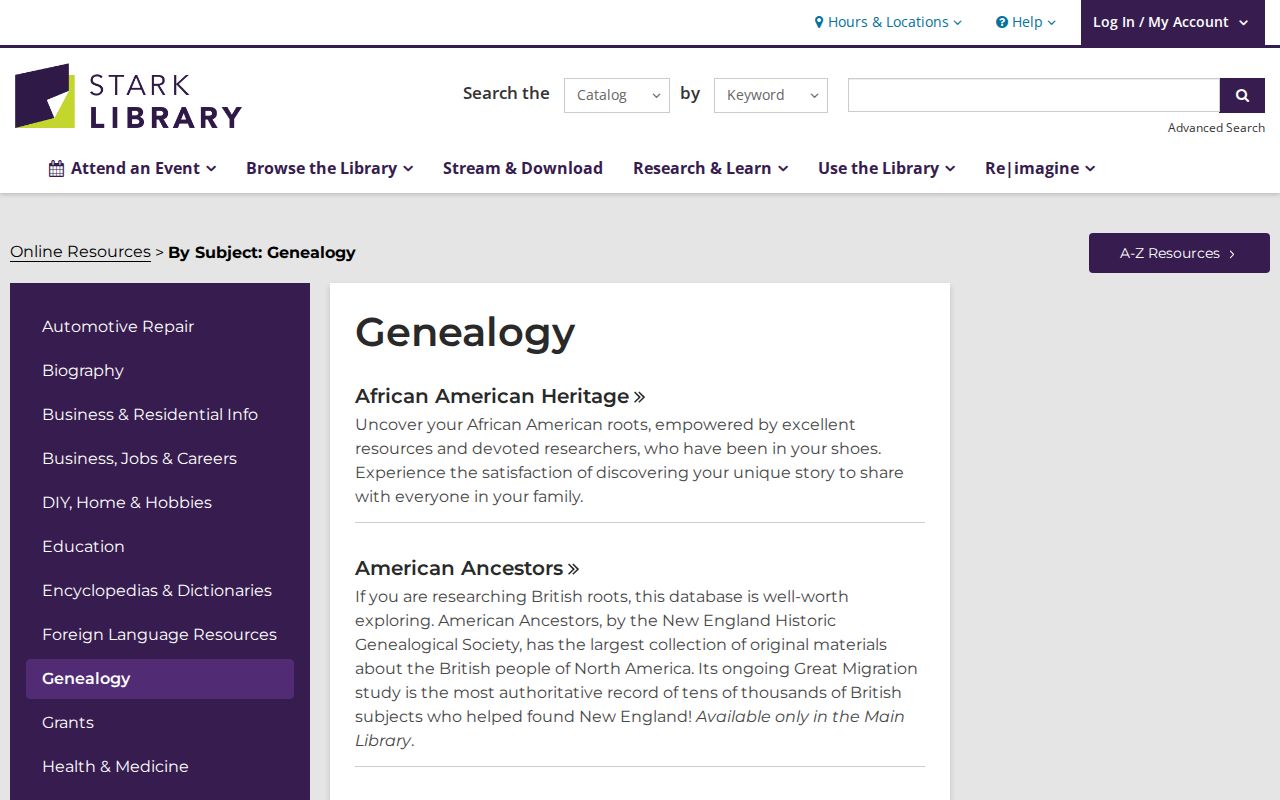Click the double arrow after African American Heritage
Image resolution: width=1280 pixels, height=800 pixels.
tap(640, 397)
